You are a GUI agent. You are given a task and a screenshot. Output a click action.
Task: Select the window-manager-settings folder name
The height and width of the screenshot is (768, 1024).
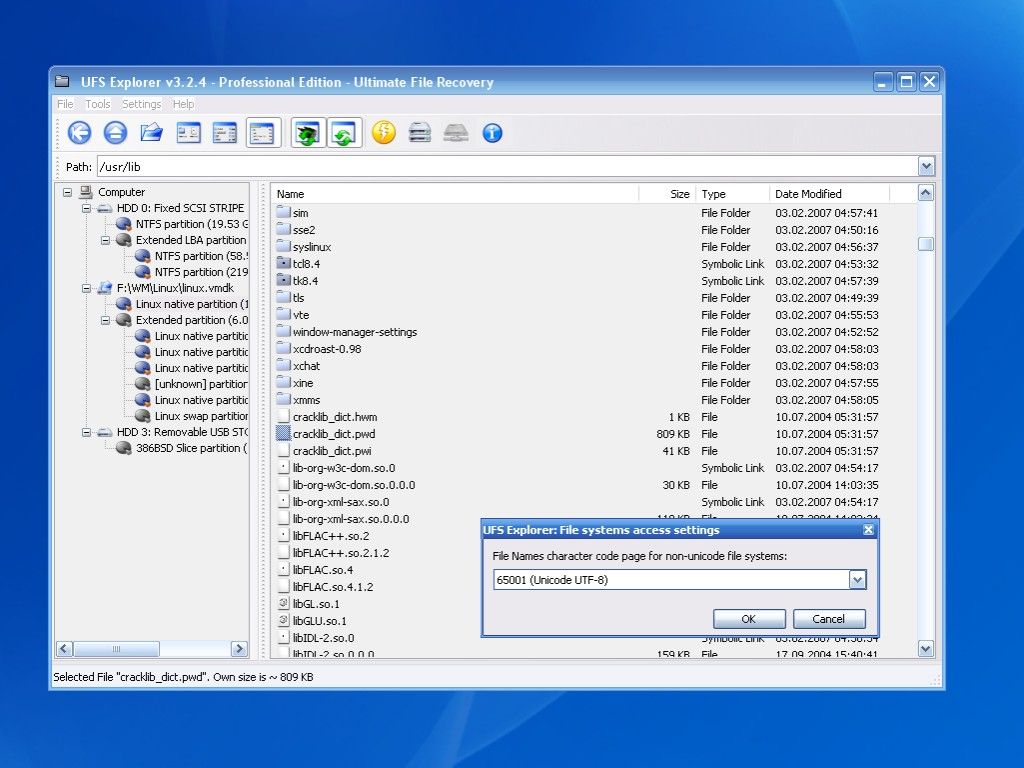point(355,332)
